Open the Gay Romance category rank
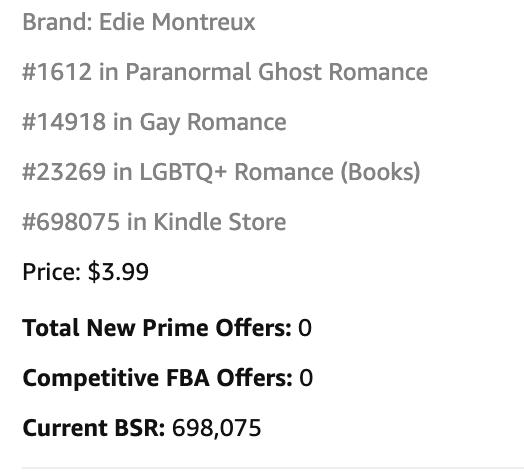The height and width of the screenshot is (474, 524). point(154,122)
